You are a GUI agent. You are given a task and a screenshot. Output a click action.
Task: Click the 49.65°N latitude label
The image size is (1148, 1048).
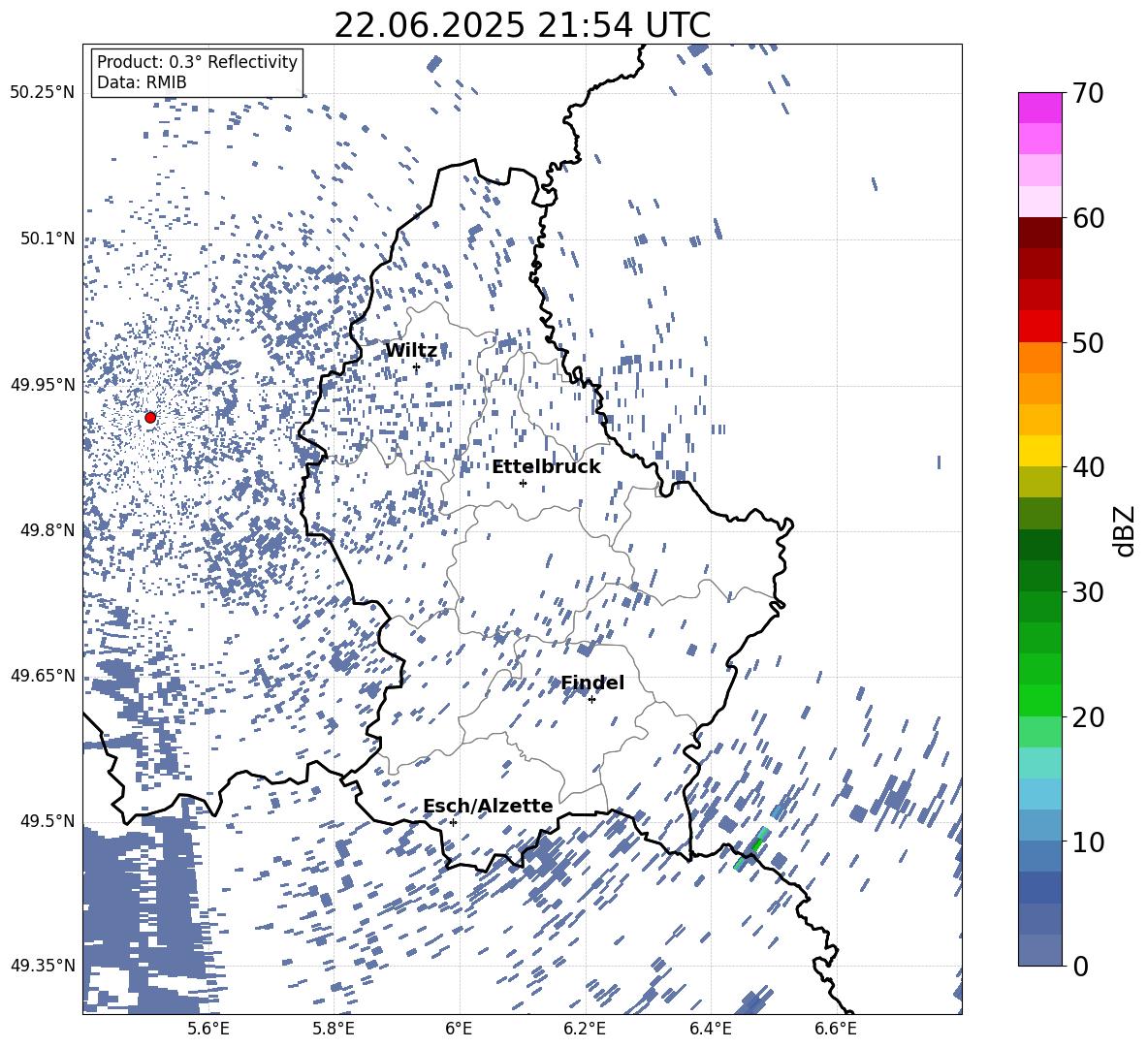pos(43,676)
